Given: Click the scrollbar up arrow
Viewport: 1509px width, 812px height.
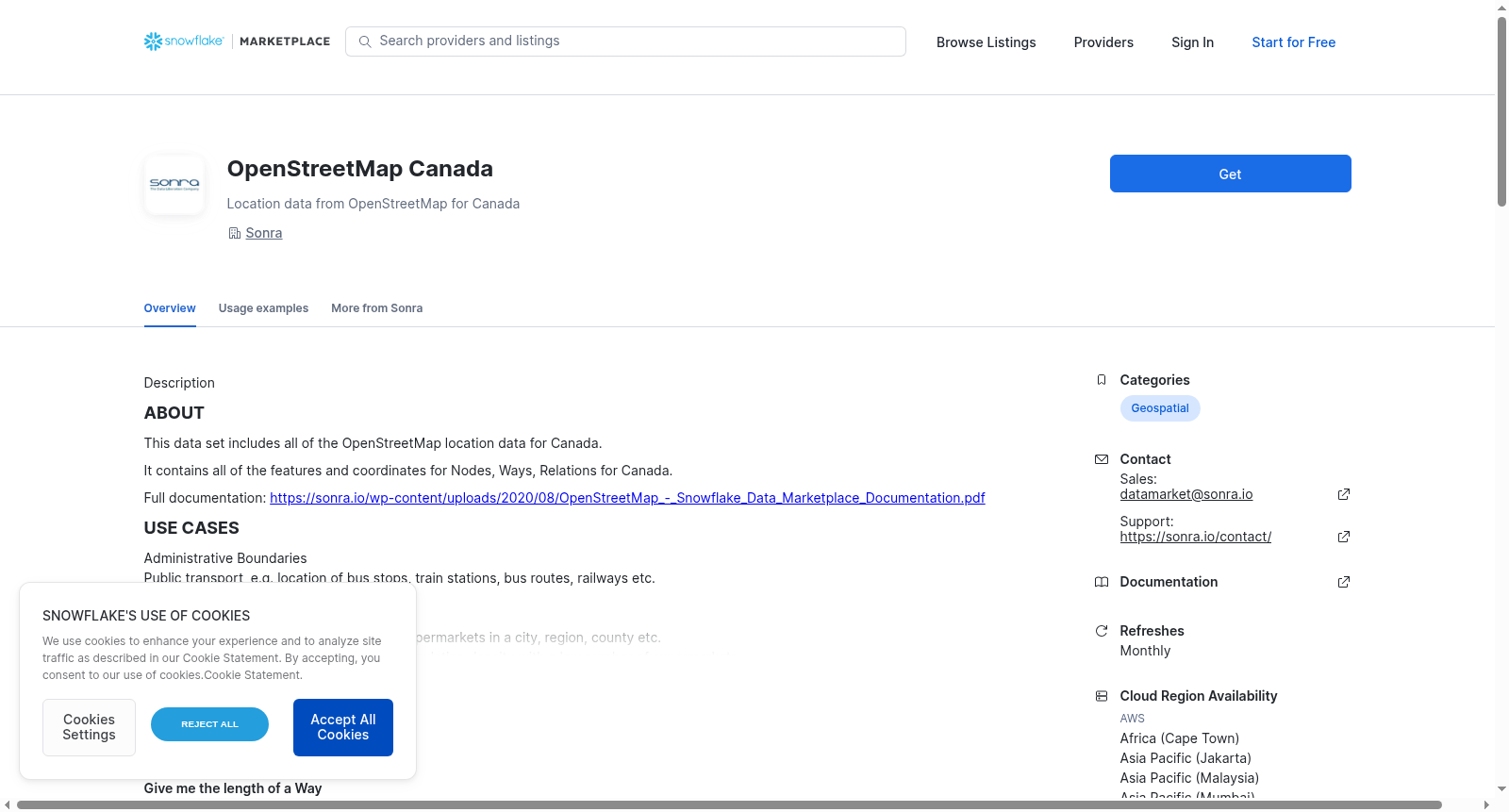Looking at the screenshot, I should 1501,8.
